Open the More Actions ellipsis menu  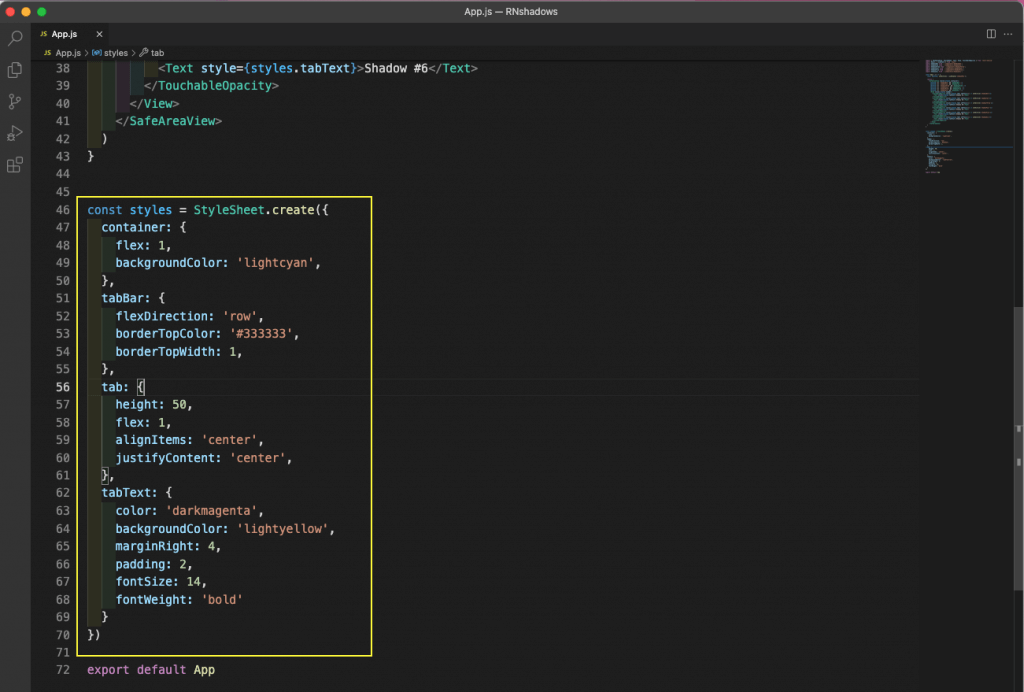coord(1007,33)
